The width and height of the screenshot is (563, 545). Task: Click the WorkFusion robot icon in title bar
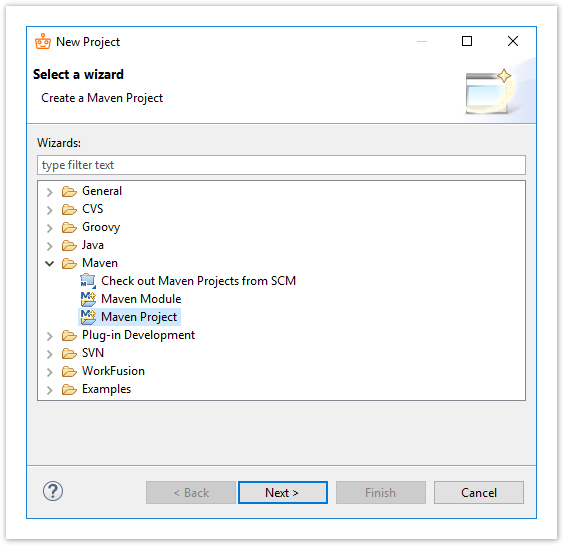[x=43, y=42]
